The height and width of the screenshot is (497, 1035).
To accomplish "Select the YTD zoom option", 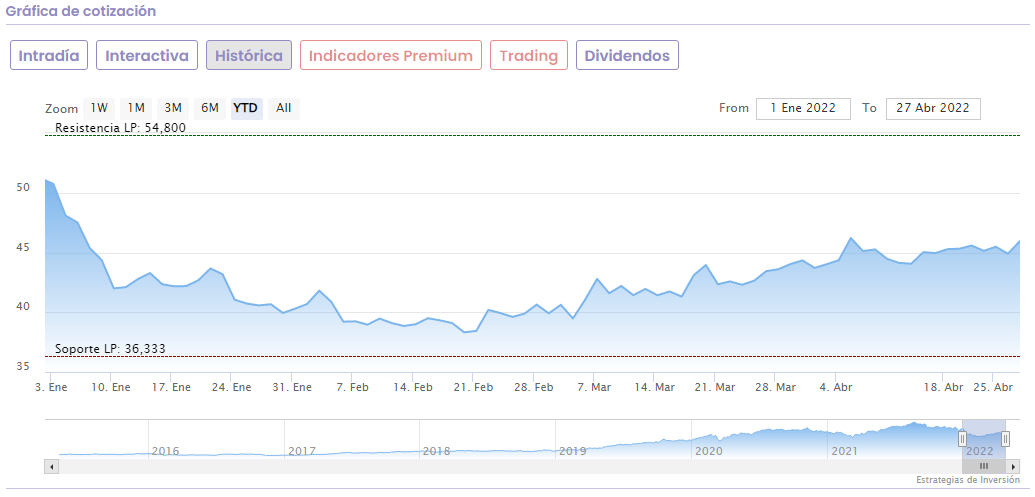I will [x=245, y=108].
